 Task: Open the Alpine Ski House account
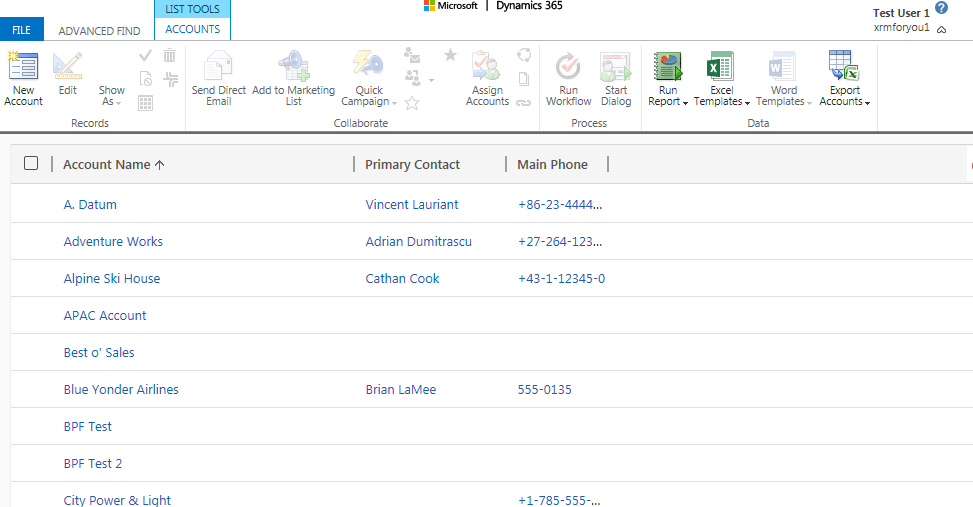click(112, 279)
